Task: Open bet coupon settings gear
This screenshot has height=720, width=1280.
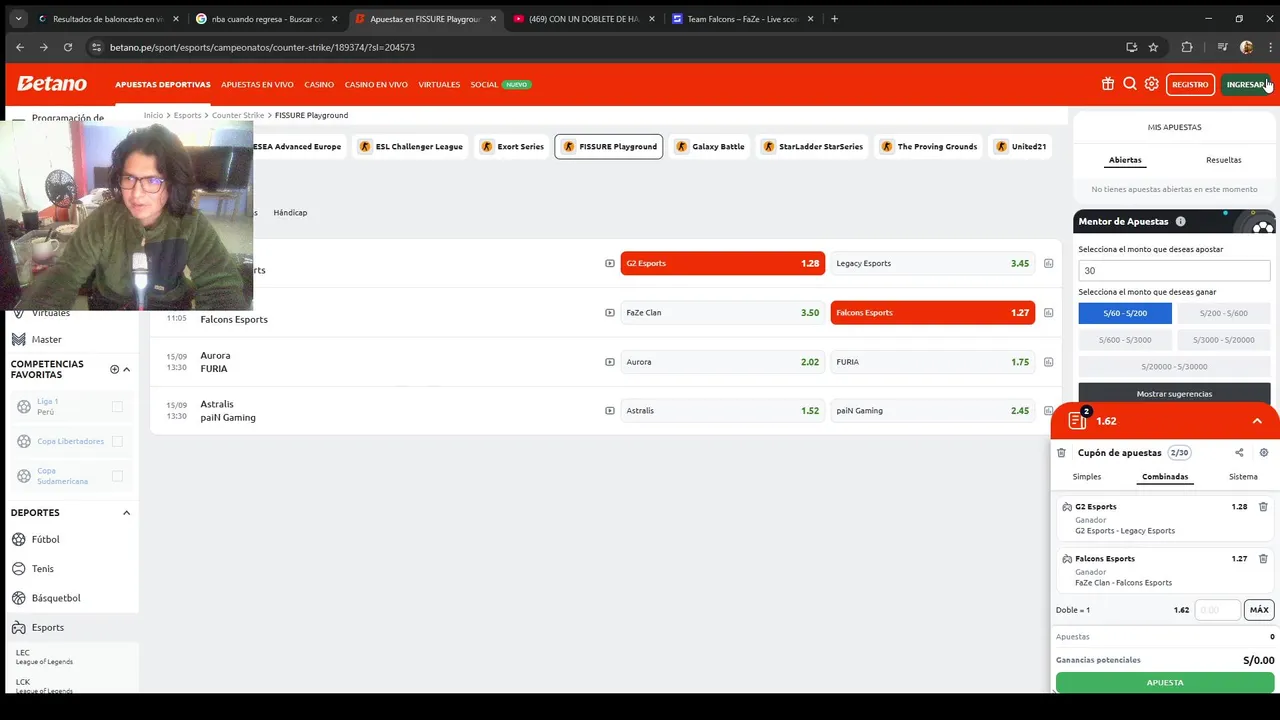Action: click(1264, 453)
